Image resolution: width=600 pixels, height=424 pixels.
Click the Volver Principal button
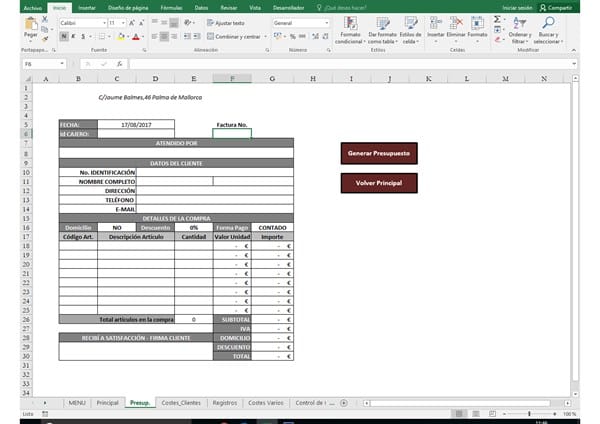point(379,183)
